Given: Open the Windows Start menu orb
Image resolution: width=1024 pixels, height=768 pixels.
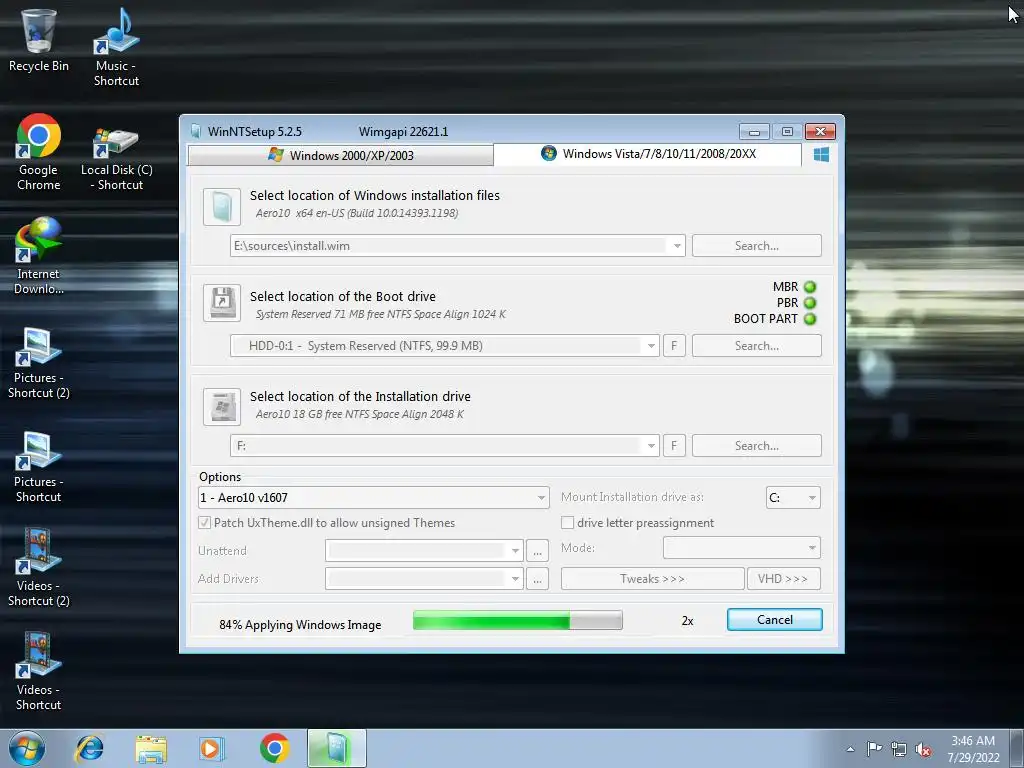Looking at the screenshot, I should pyautogui.click(x=27, y=748).
